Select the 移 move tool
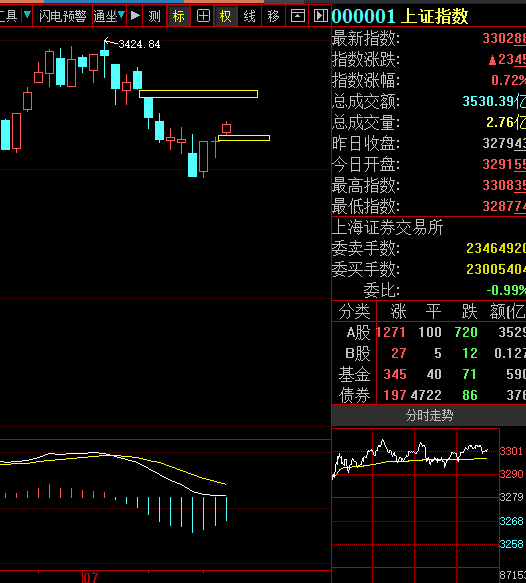Screen dimensions: 526x583 (273, 16)
